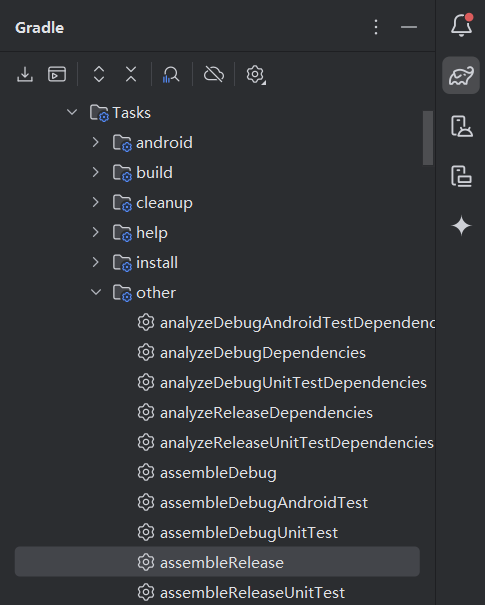
Task: Hide the Gradle tool window
Action: coord(409,27)
